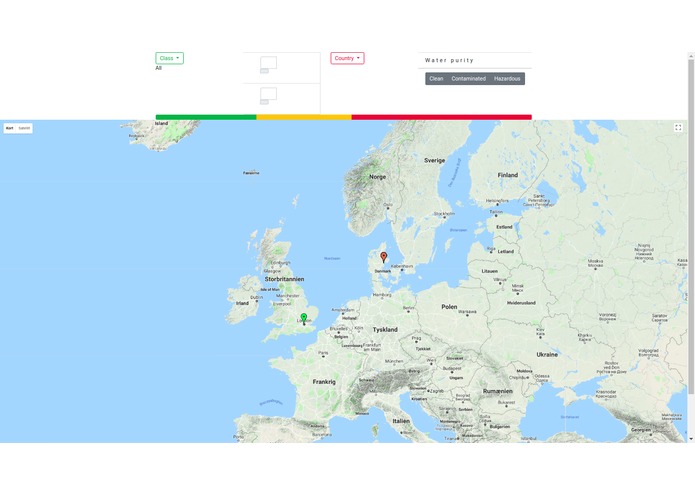Screen dimensions: 695x494
Task: Select the Hazardous purity filter
Action: (x=507, y=79)
